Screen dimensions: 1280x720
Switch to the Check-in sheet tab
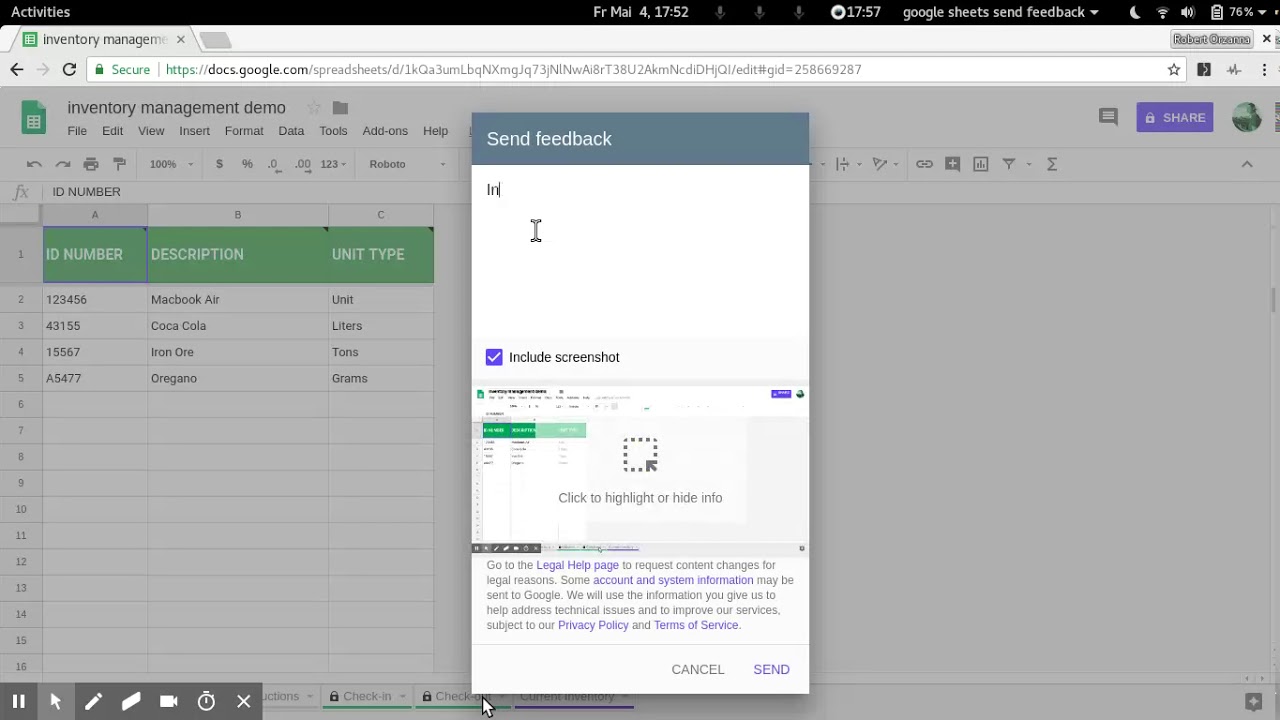367,696
